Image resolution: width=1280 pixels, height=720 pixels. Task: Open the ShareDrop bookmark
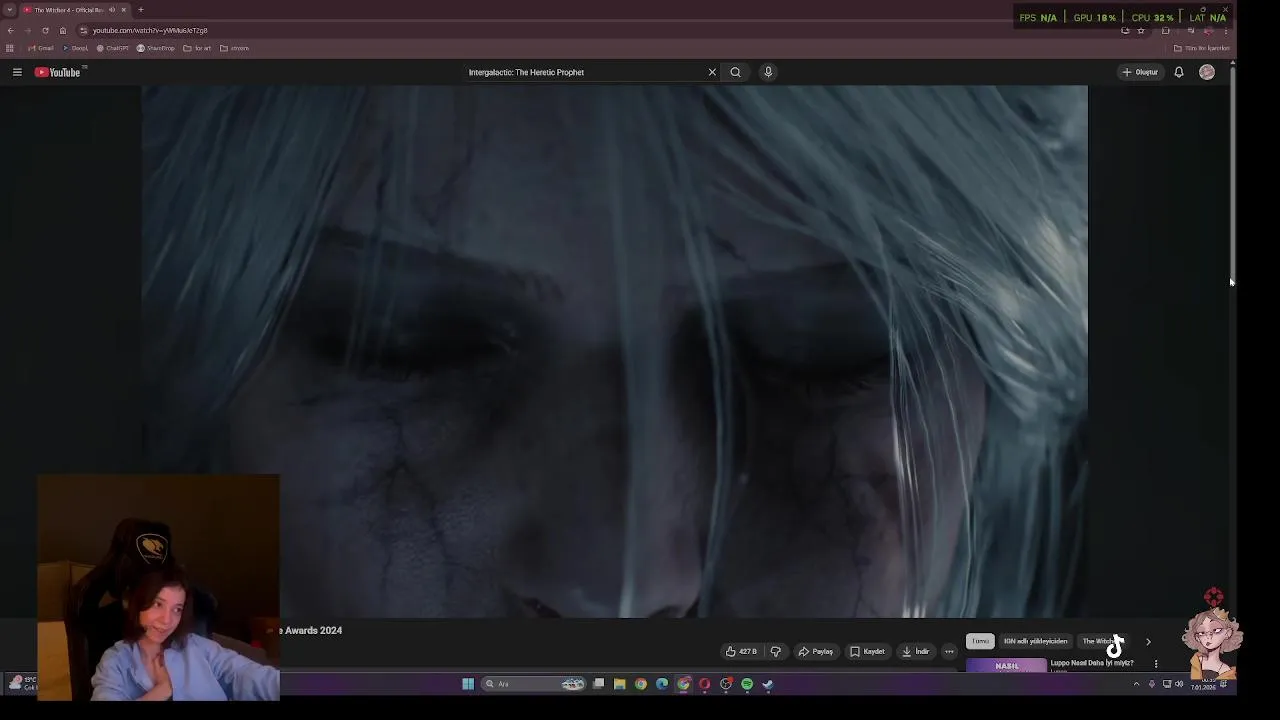click(156, 48)
